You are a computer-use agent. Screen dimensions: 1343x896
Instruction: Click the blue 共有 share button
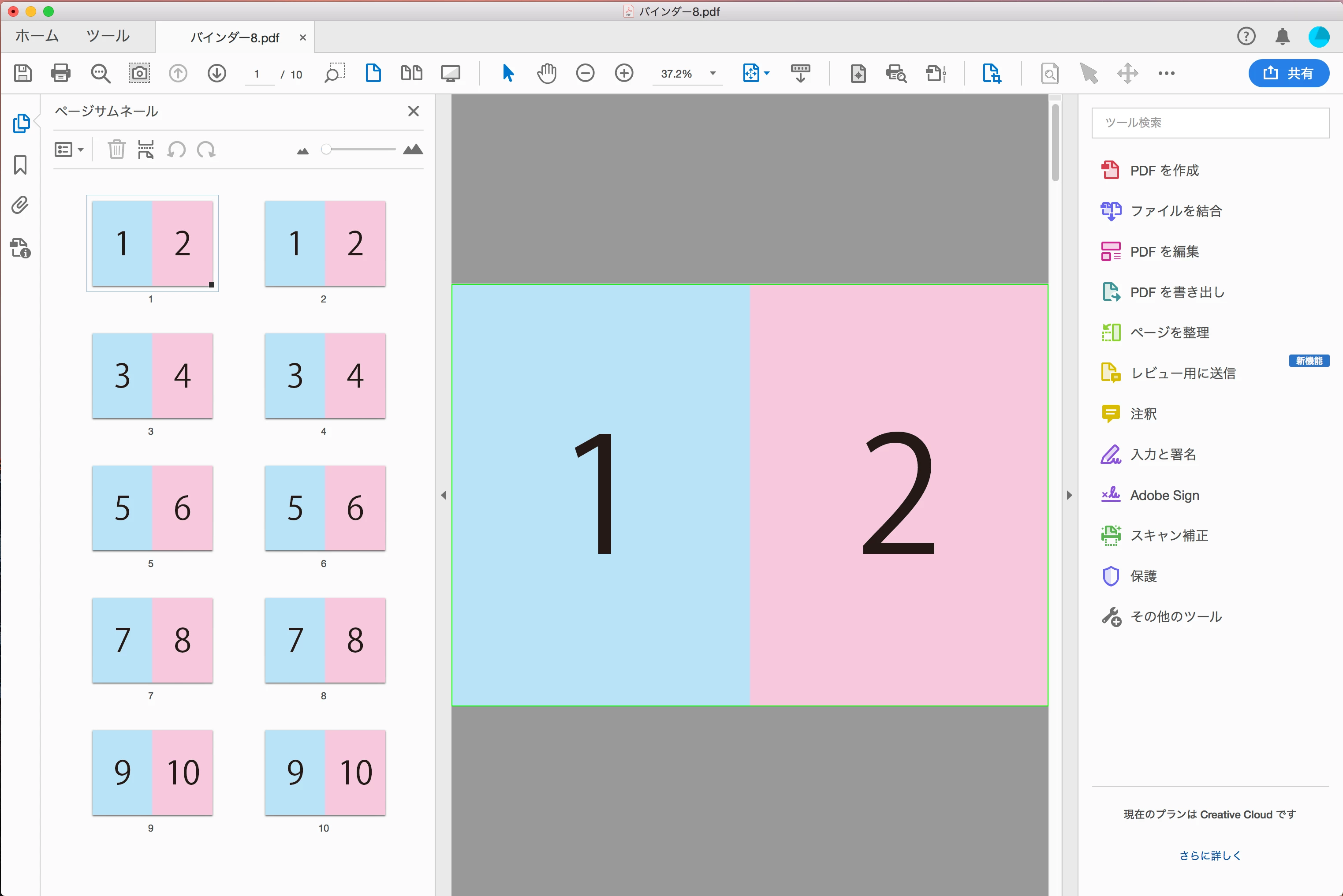[1288, 73]
